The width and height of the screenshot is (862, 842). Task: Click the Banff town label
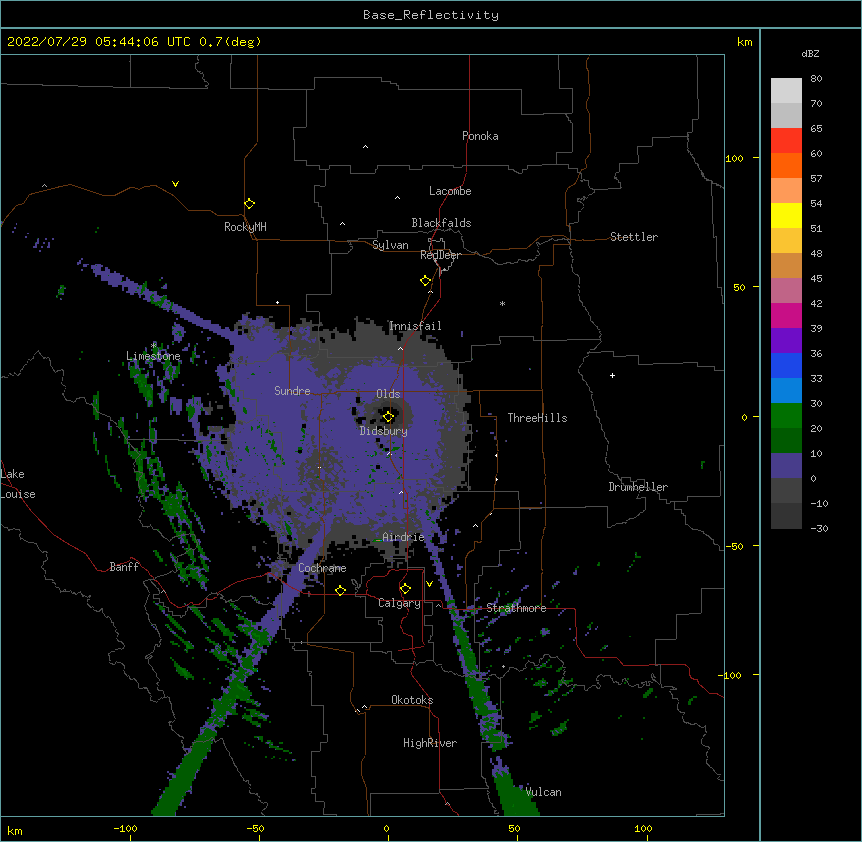tap(124, 567)
